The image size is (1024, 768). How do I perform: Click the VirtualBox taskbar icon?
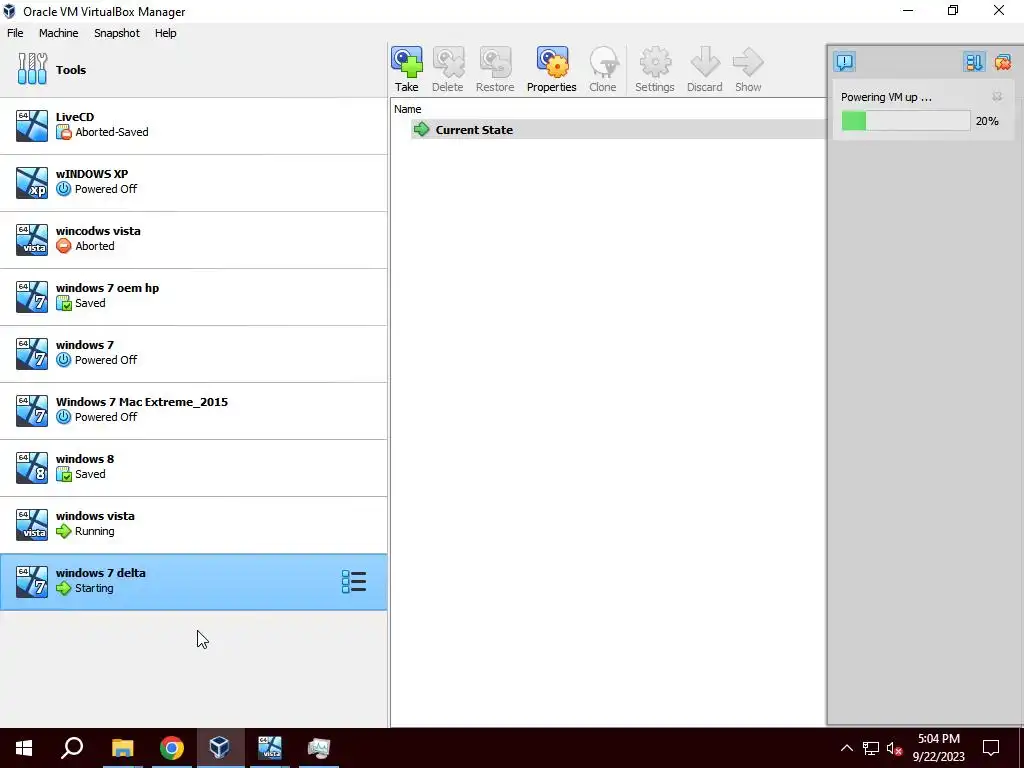click(219, 748)
